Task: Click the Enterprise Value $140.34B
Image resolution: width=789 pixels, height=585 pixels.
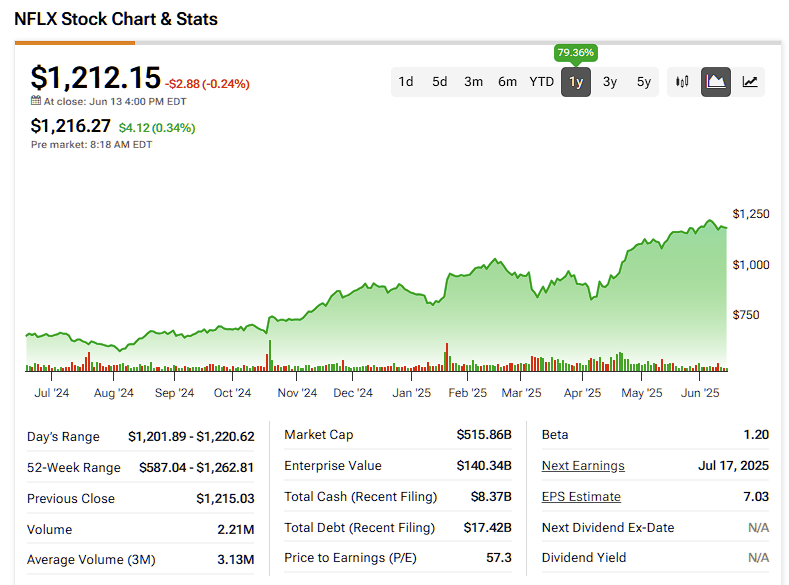Action: [x=484, y=466]
